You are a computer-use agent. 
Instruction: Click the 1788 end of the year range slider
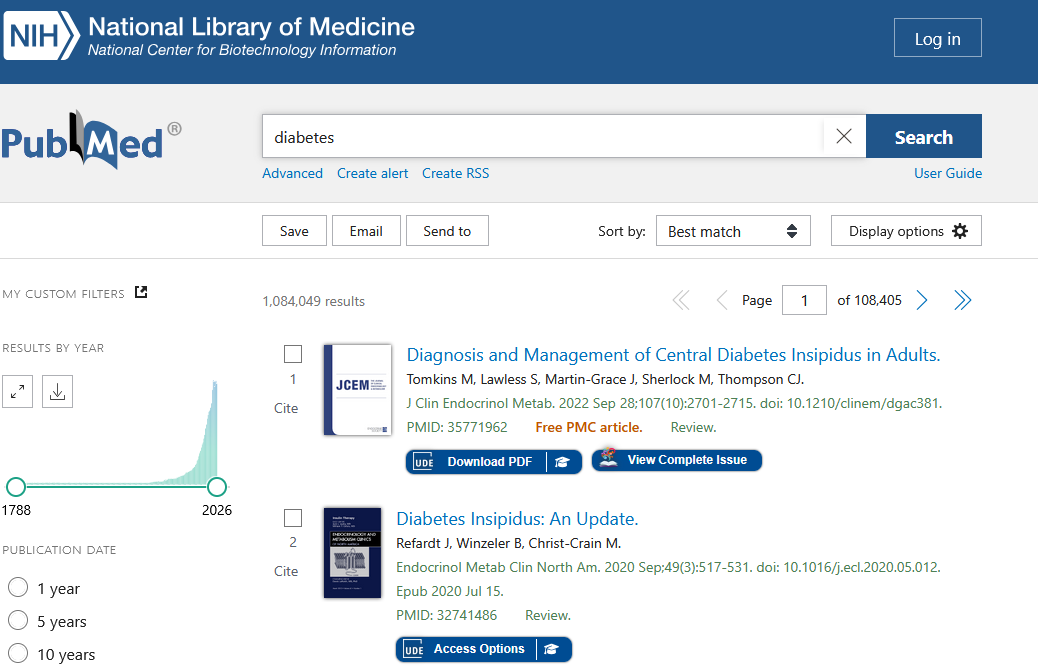16,487
